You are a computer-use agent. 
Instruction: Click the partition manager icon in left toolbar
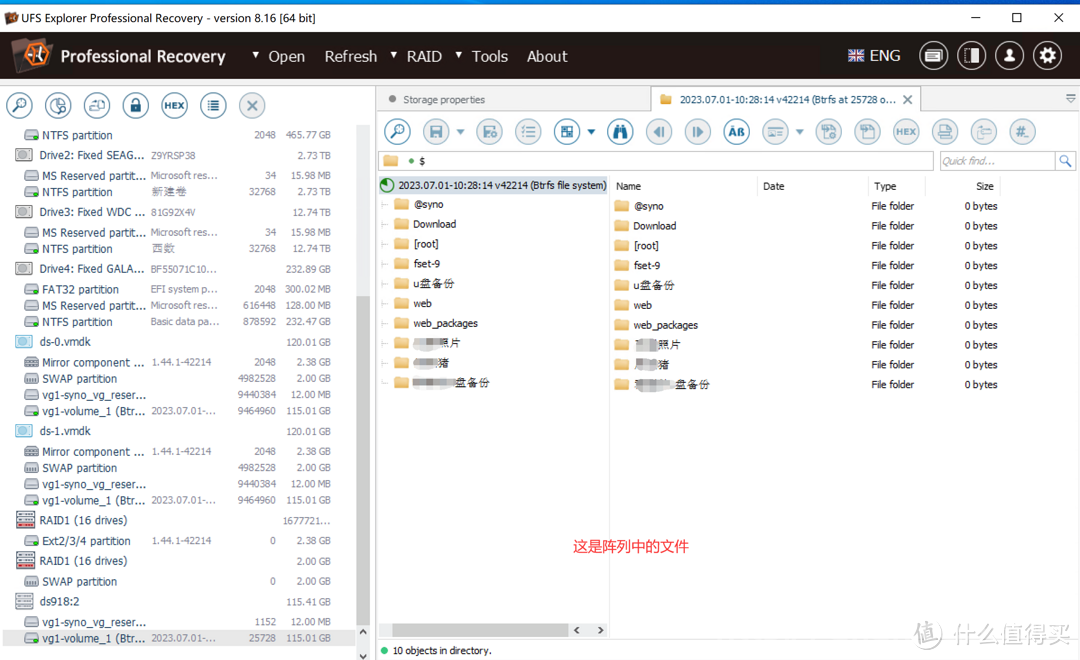click(58, 105)
